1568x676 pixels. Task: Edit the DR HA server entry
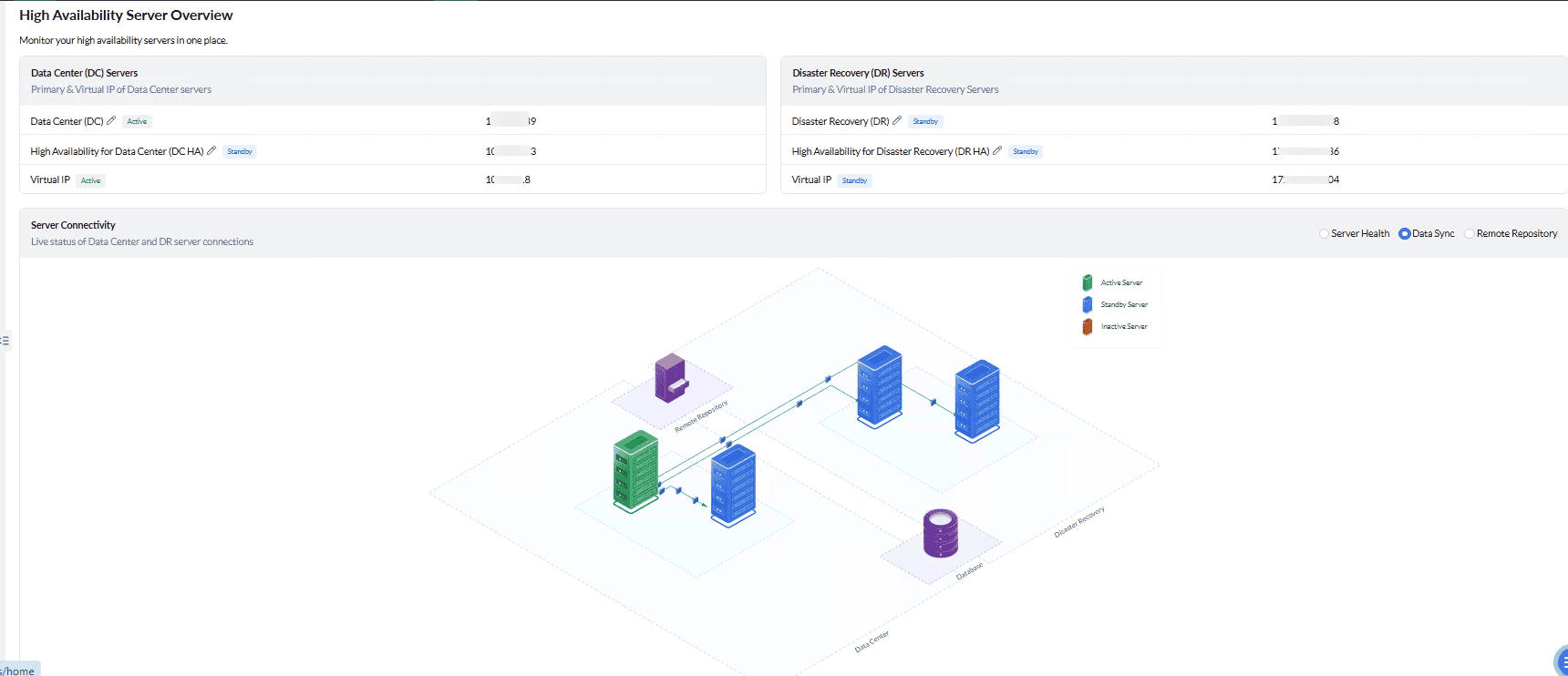(x=997, y=150)
